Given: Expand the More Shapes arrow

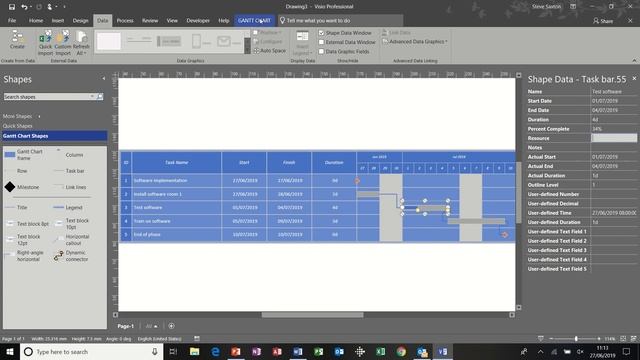Looking at the screenshot, I should (x=39, y=116).
